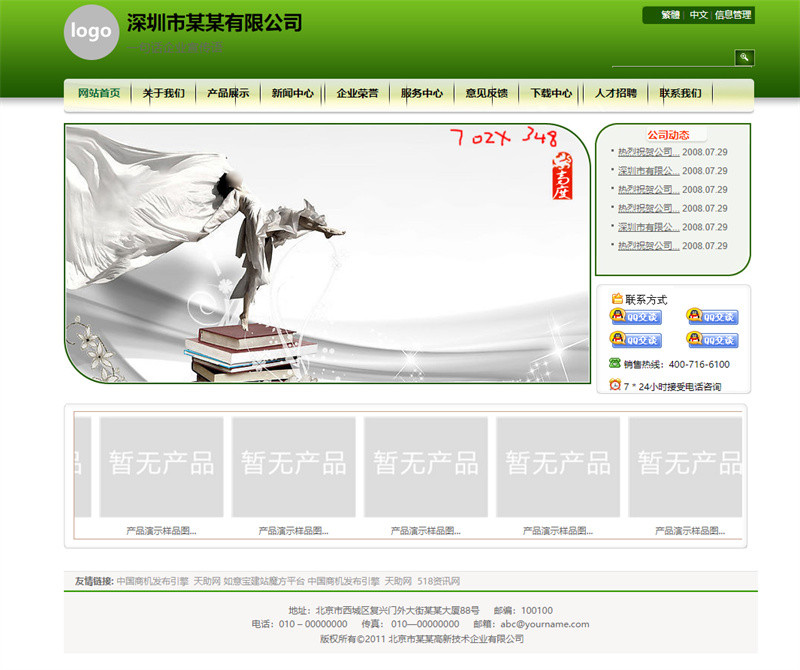Switch to 繁體 language
This screenshot has height=670, width=800.
click(x=670, y=15)
